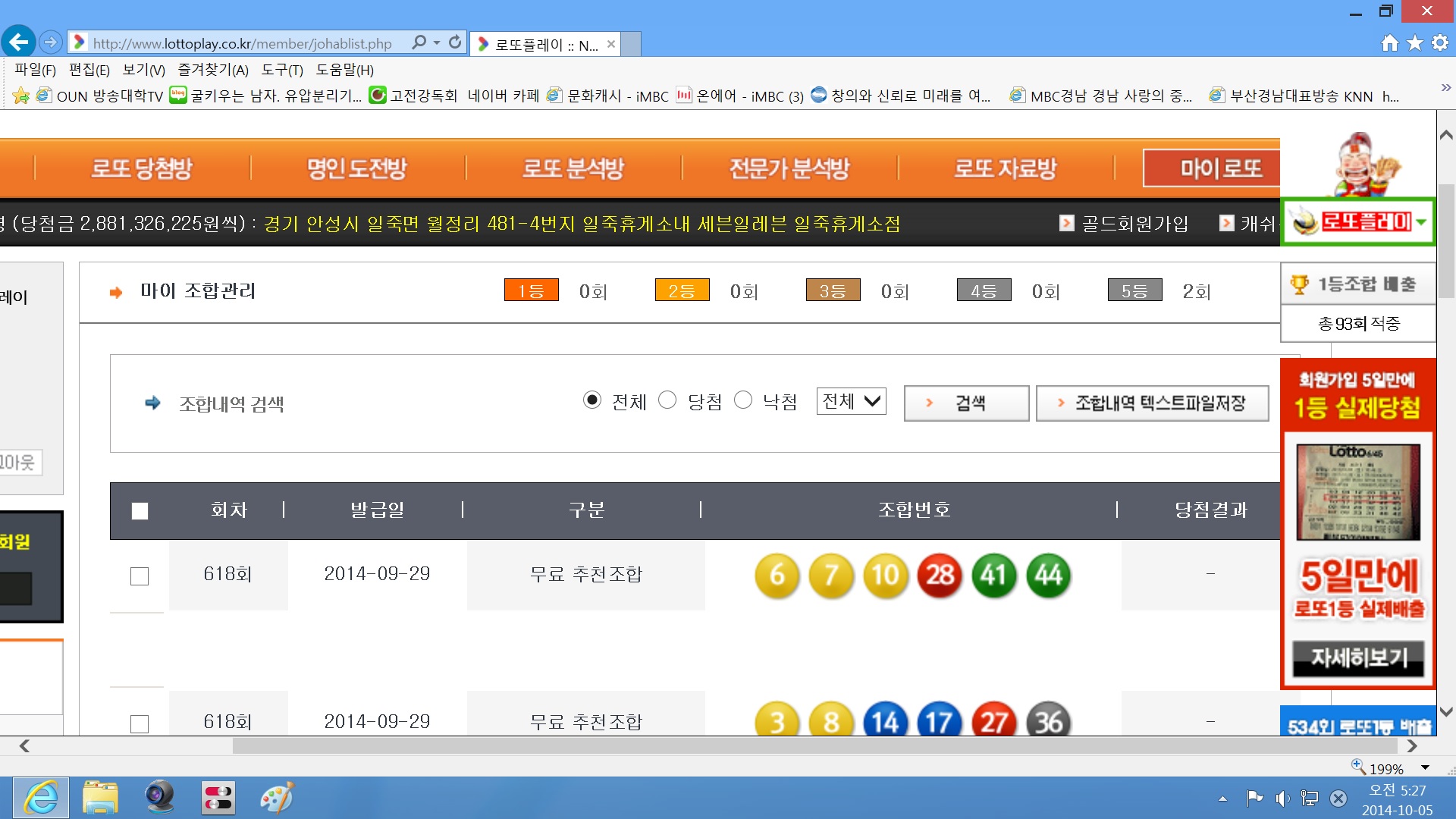Open the 로또 분석방 nav tab
Viewport: 1456px width, 819px height.
tap(573, 168)
